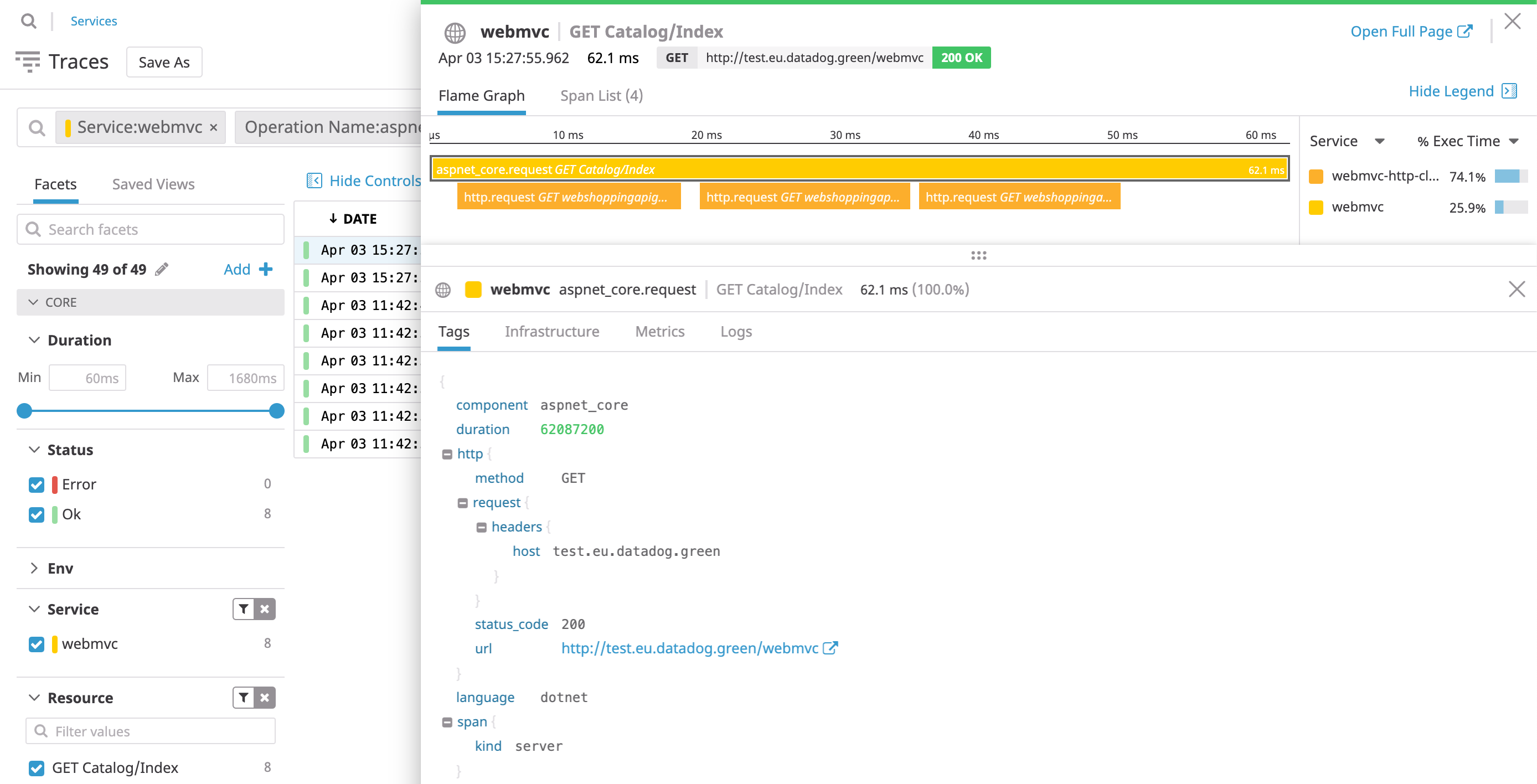This screenshot has width=1537, height=784.
Task: Uncheck the webmvc service checkbox
Action: click(x=36, y=644)
